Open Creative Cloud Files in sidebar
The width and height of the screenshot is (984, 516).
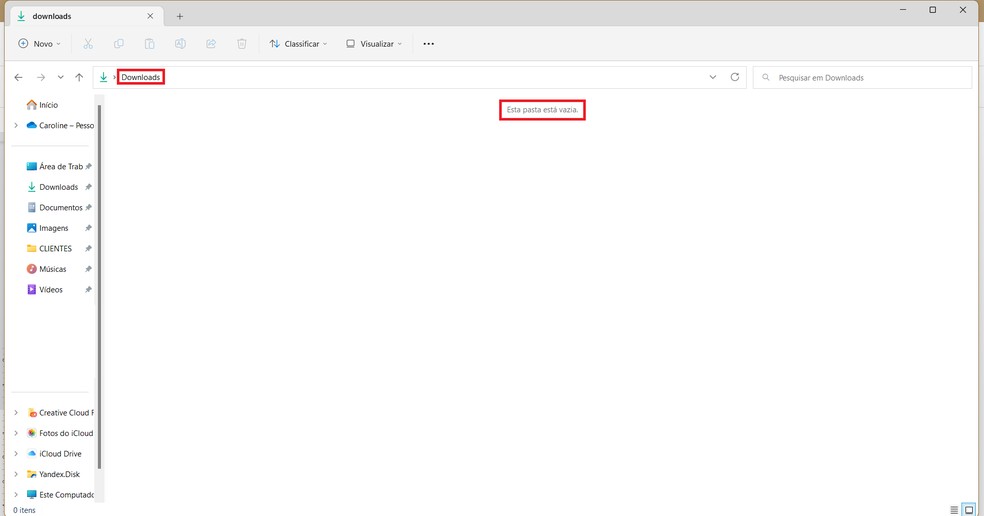coord(60,413)
